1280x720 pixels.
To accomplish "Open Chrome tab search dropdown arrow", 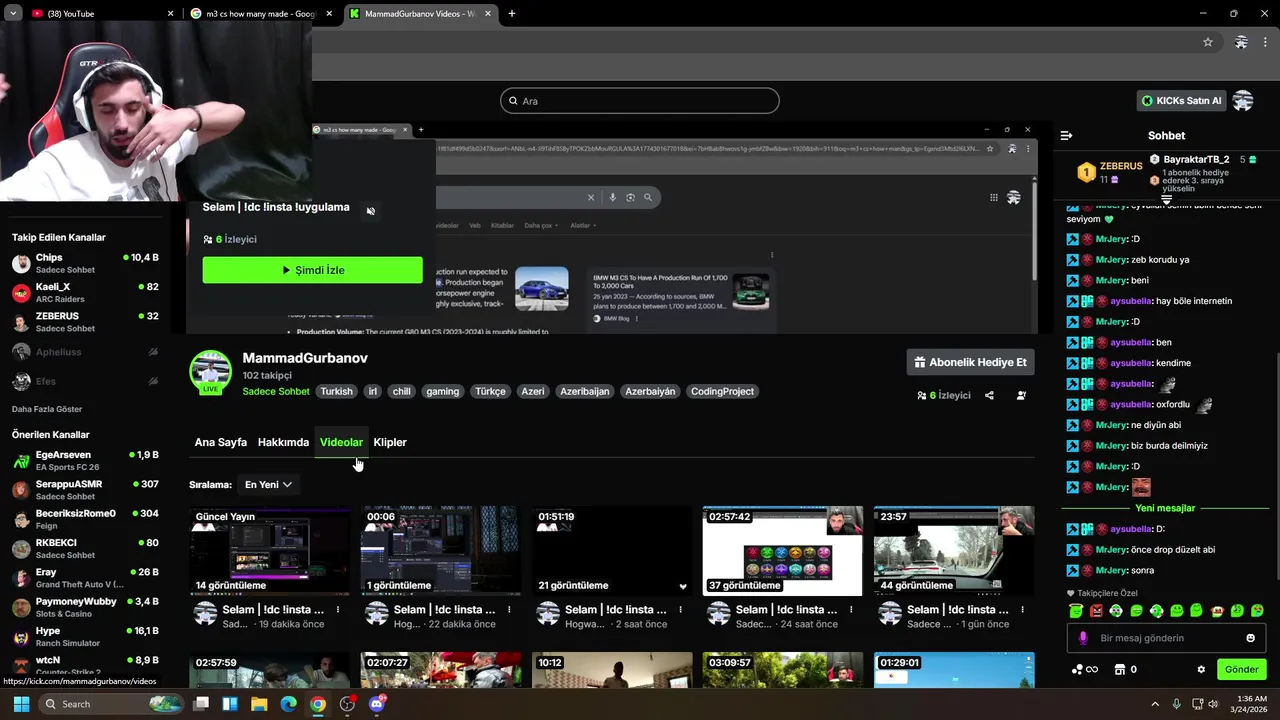I will (13, 13).
